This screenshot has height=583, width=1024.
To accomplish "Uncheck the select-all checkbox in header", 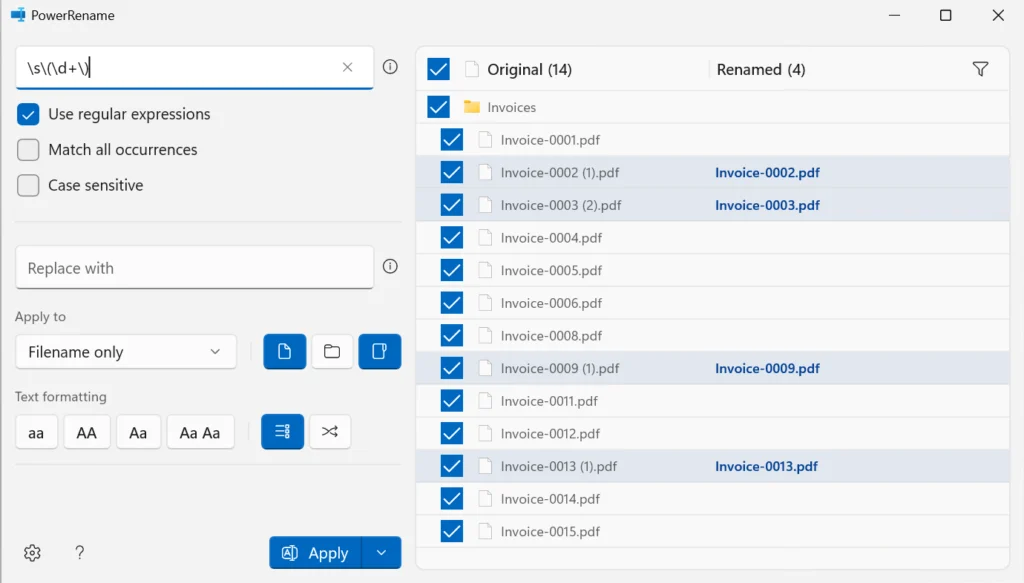I will click(438, 69).
